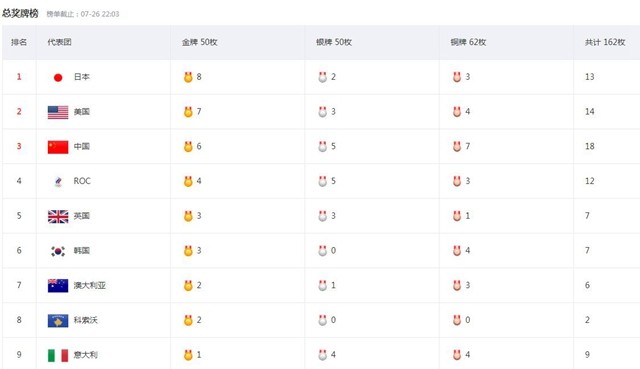Viewport: 640px width, 369px height.
Task: Select the 铜牌 62枚 column header
Action: [468, 42]
